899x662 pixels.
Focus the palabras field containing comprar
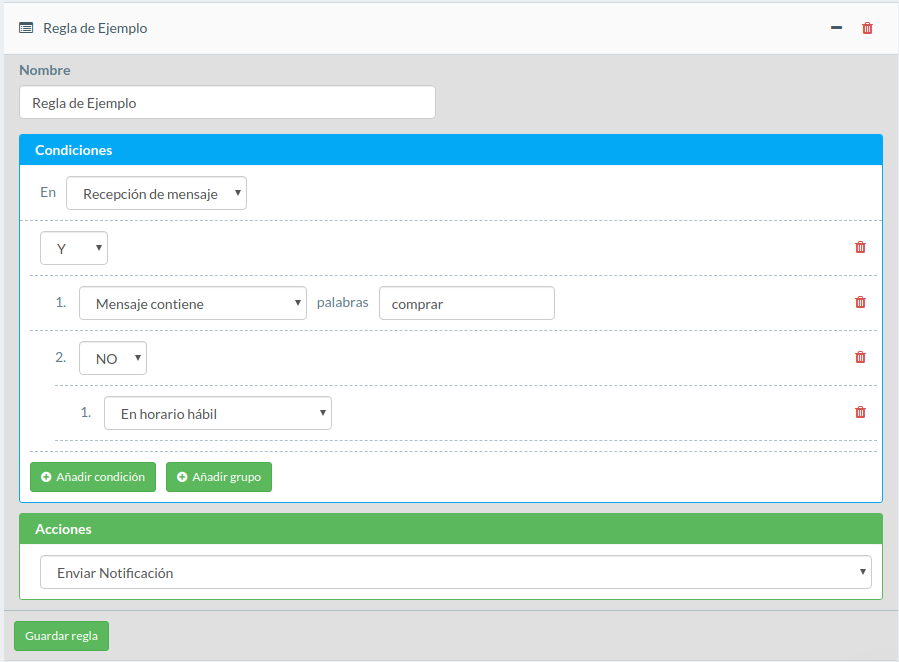tap(467, 303)
